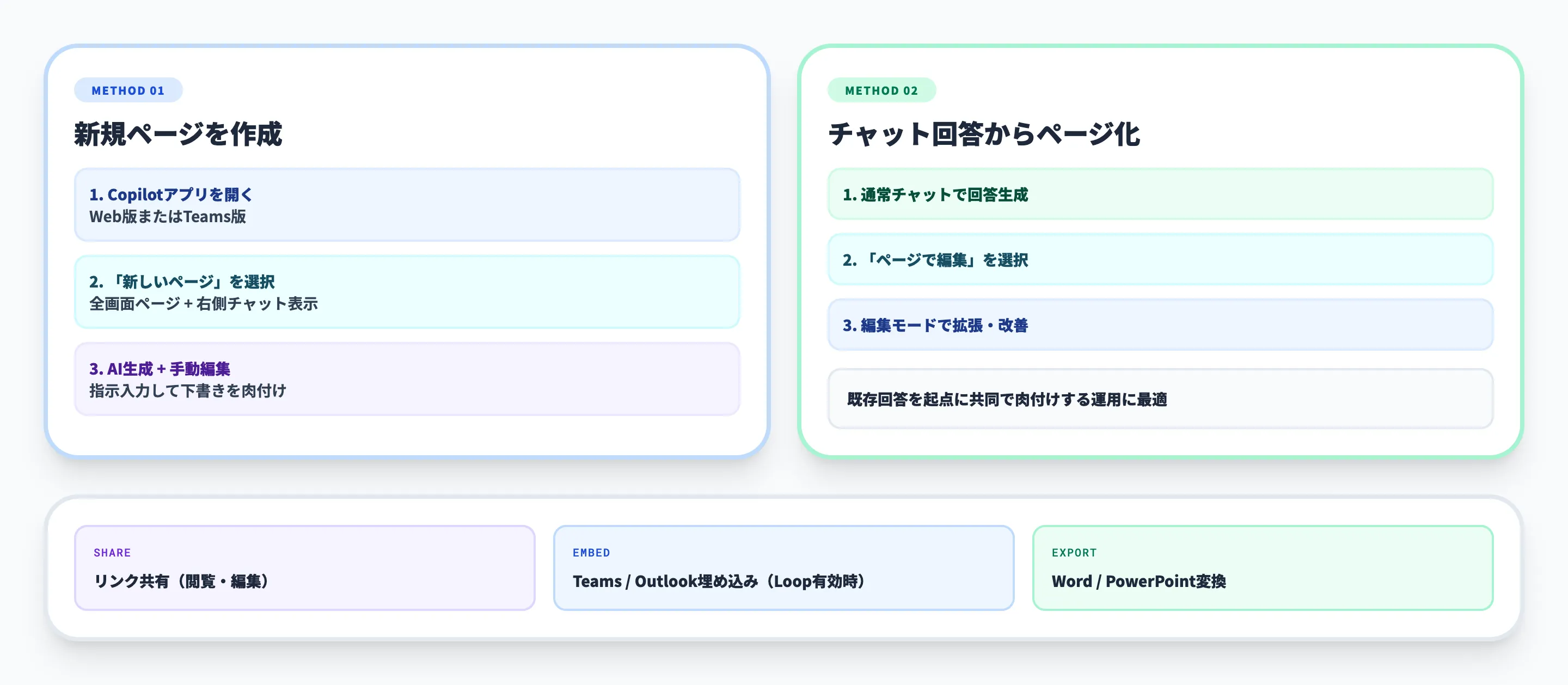
Task: Click the METHOD 01 badge
Action: [x=128, y=90]
